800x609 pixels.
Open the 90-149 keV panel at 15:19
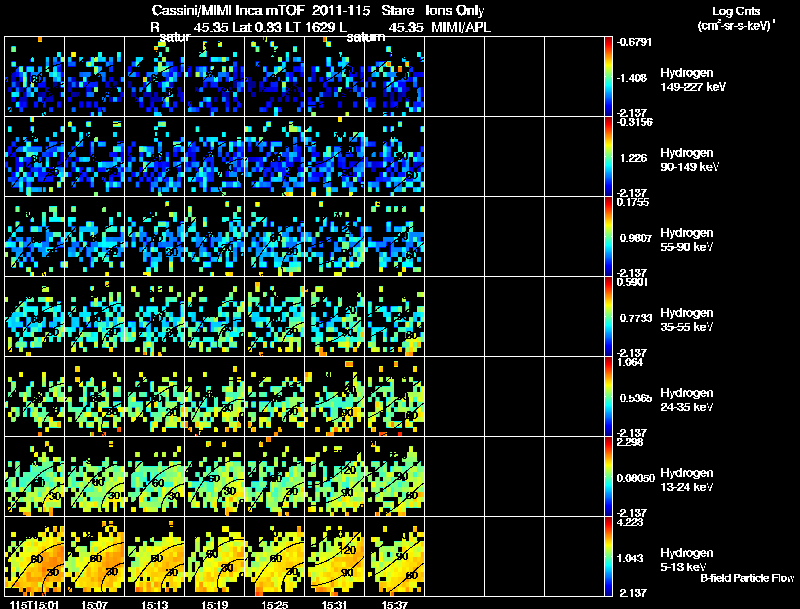click(214, 157)
